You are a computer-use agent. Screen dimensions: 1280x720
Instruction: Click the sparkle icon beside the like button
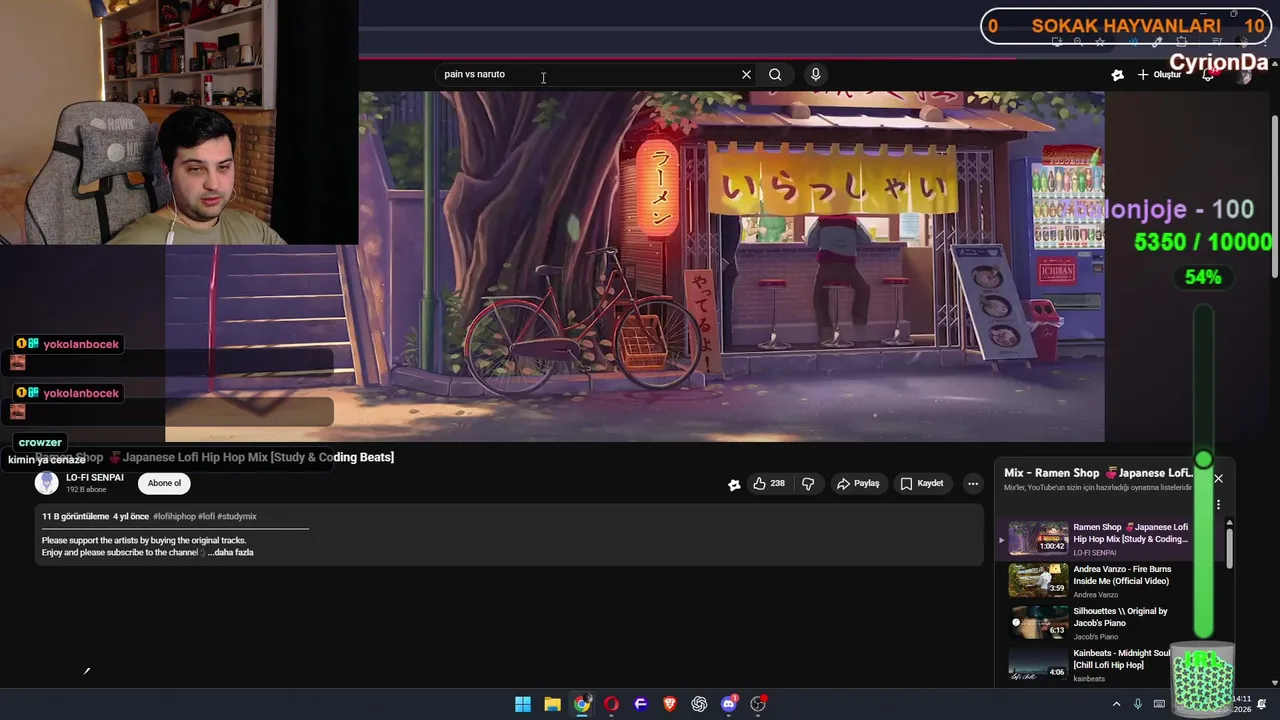734,484
